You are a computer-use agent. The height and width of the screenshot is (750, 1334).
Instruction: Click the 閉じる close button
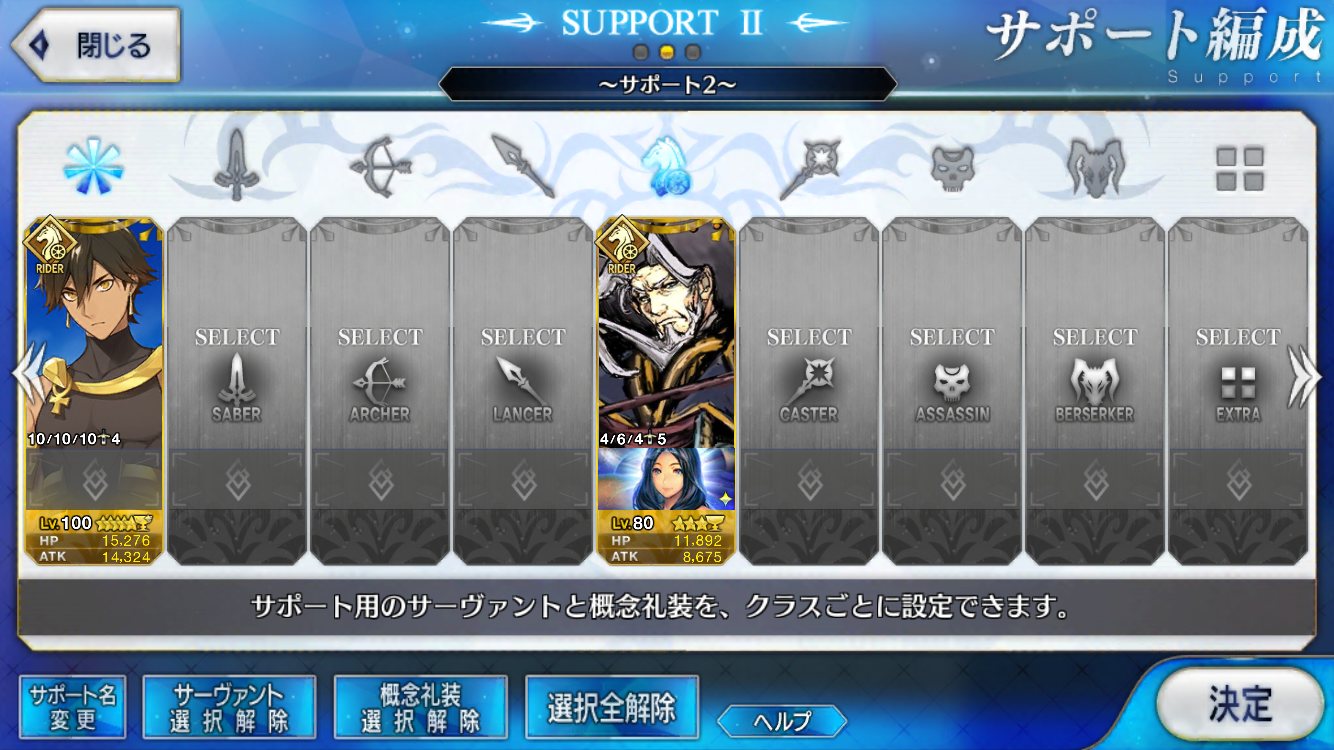click(x=96, y=45)
